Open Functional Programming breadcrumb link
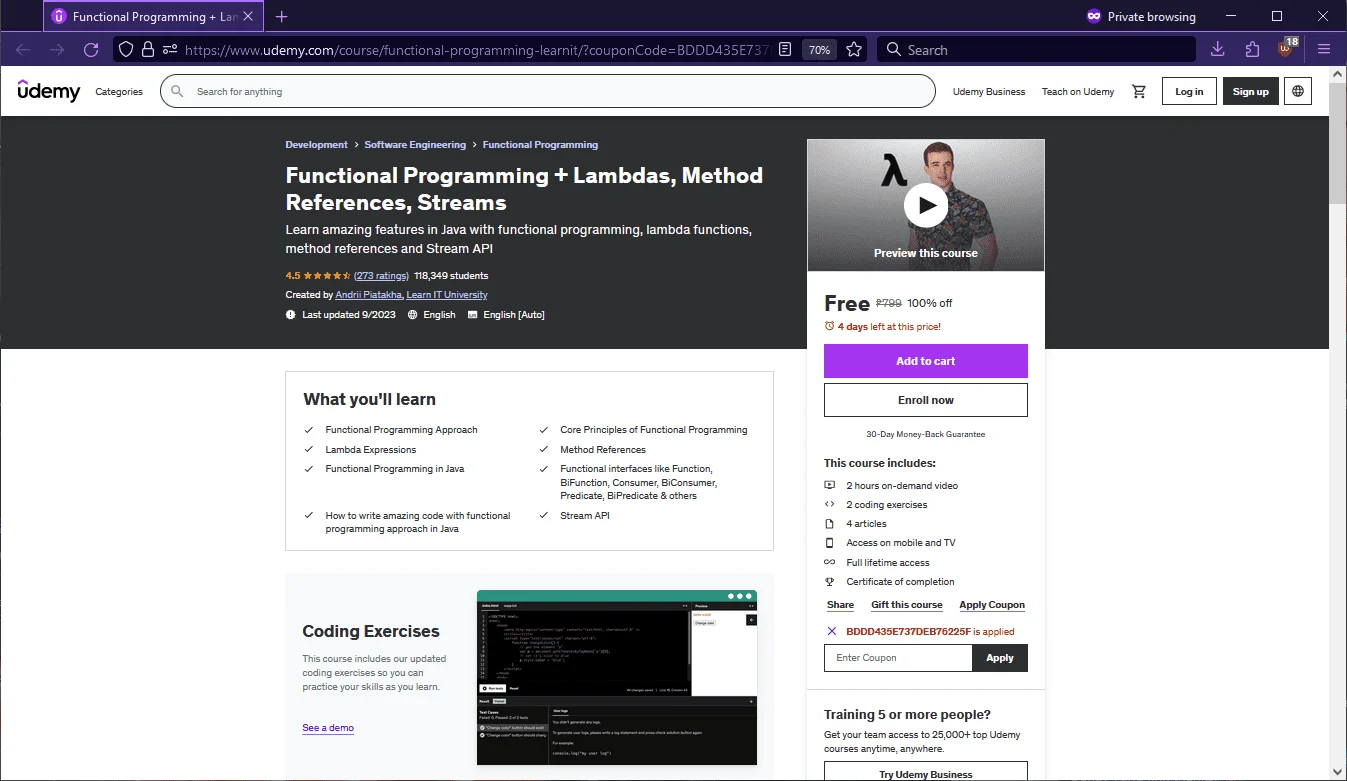 tap(540, 145)
